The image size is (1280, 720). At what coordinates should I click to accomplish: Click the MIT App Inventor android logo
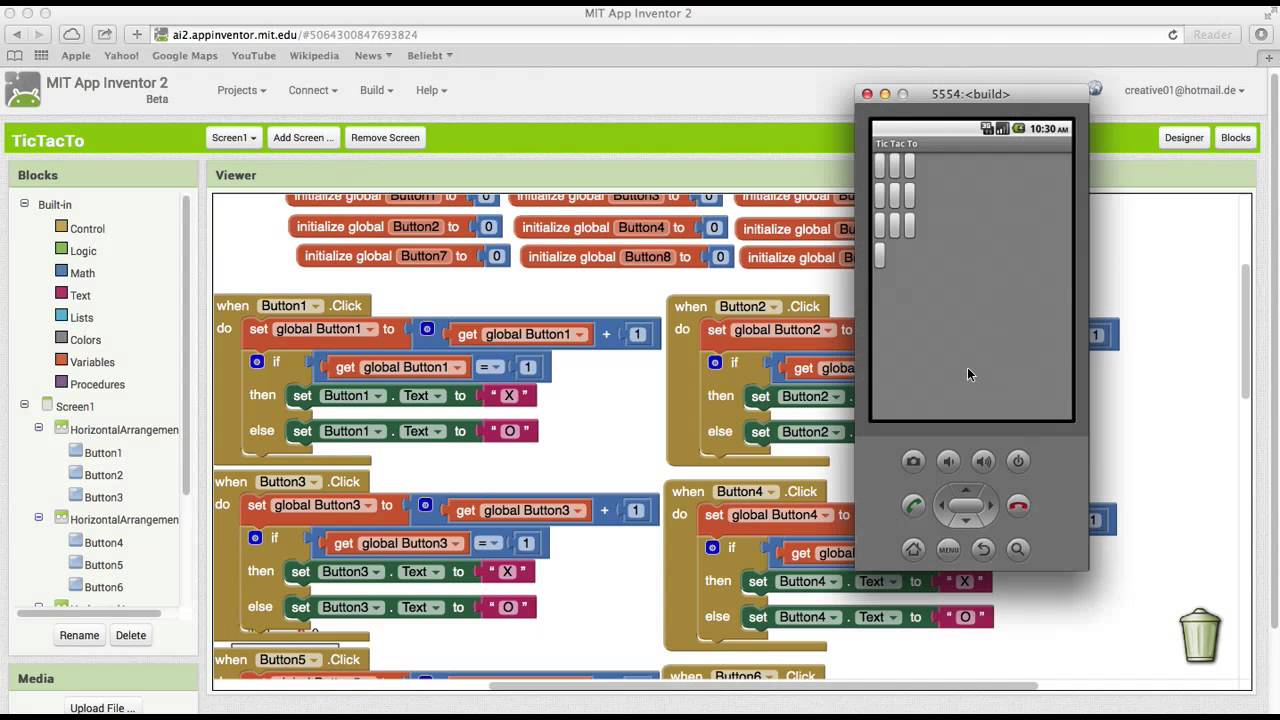click(23, 90)
